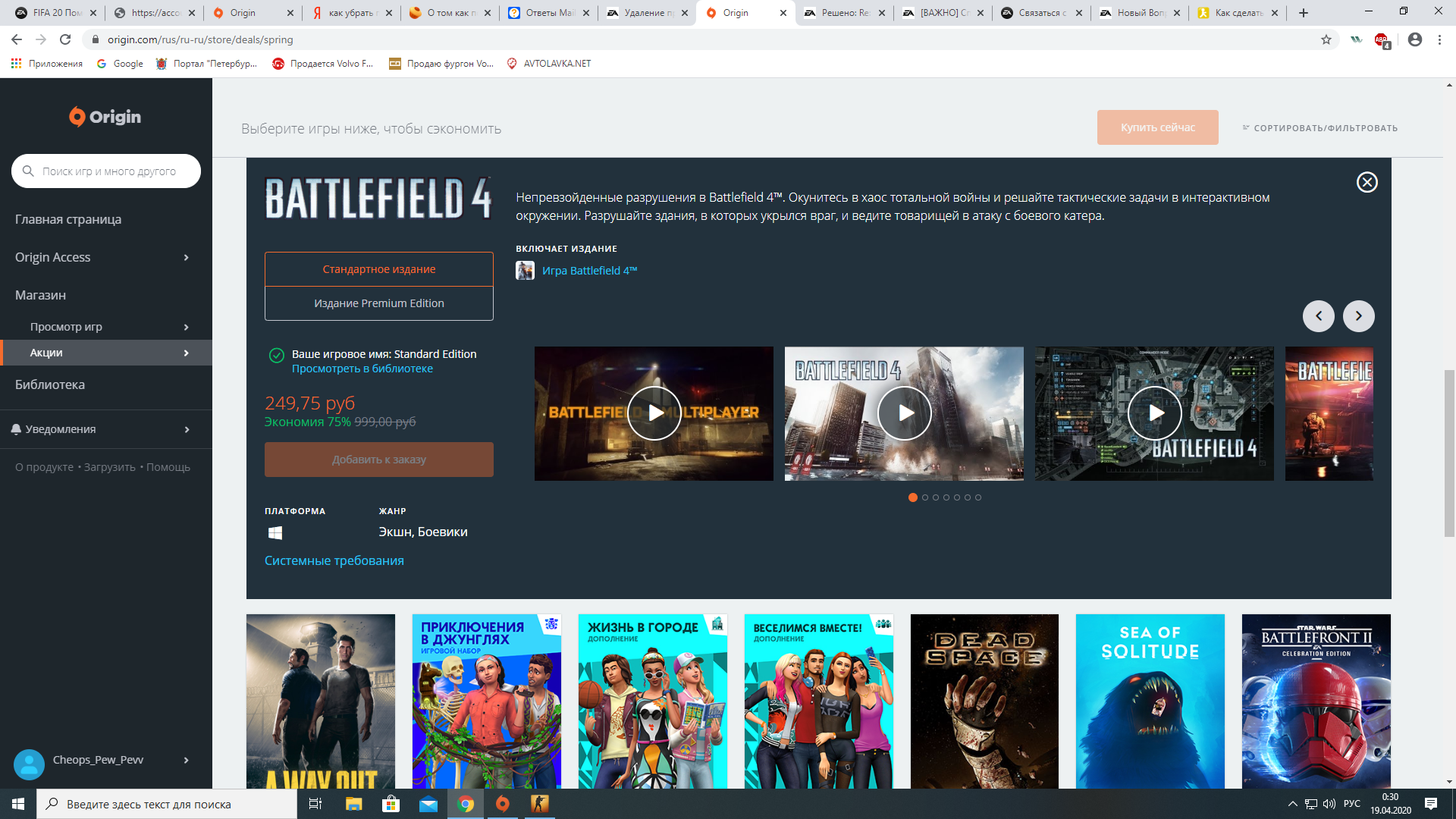The height and width of the screenshot is (819, 1456).
Task: Click Windows platform icon
Action: tap(275, 533)
